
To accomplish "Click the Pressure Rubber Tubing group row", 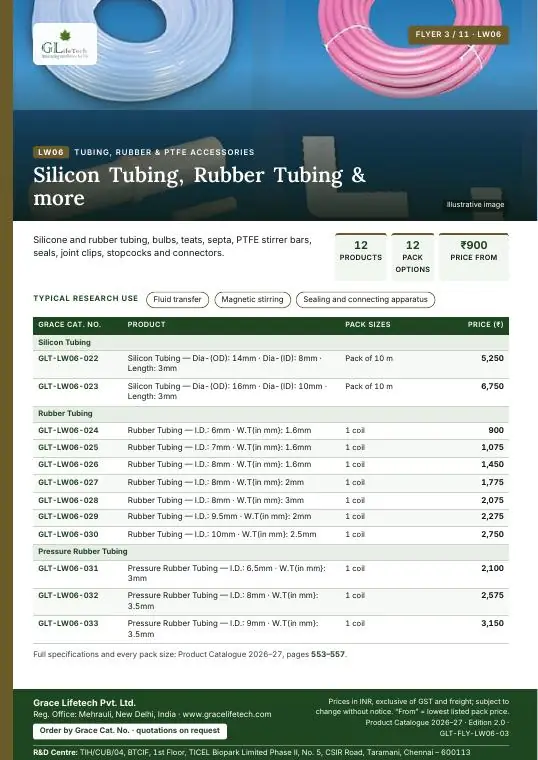I will (x=271, y=552).
